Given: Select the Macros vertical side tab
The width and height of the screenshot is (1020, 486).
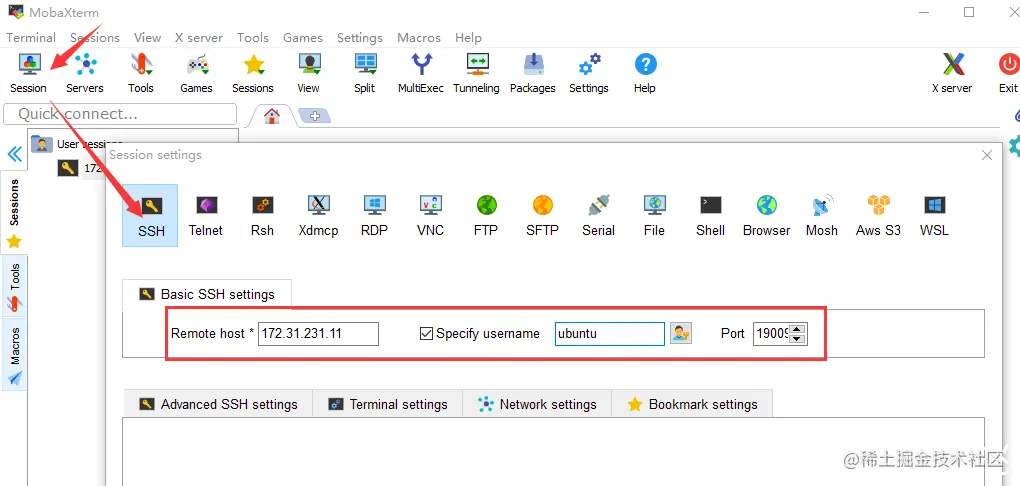Looking at the screenshot, I should (14, 355).
